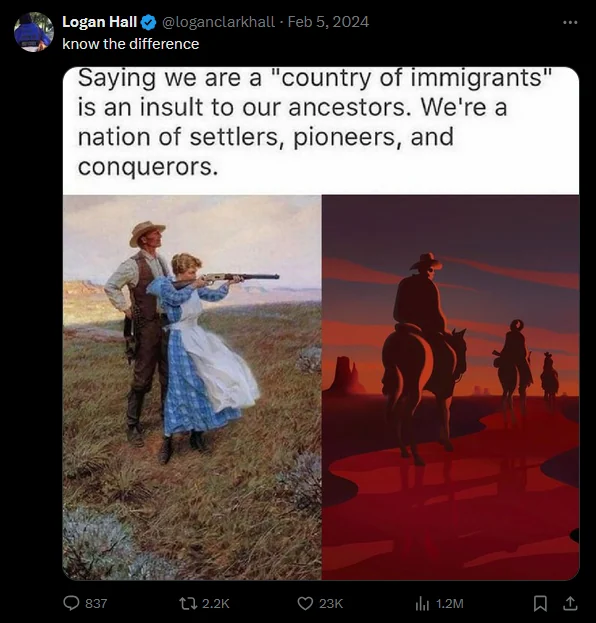This screenshot has width=596, height=623.
Task: Click the Logan Hall display name
Action: pyautogui.click(x=100, y=22)
